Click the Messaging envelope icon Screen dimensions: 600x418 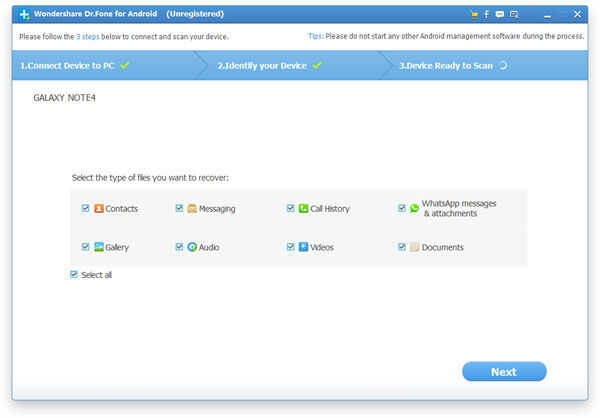tap(192, 208)
